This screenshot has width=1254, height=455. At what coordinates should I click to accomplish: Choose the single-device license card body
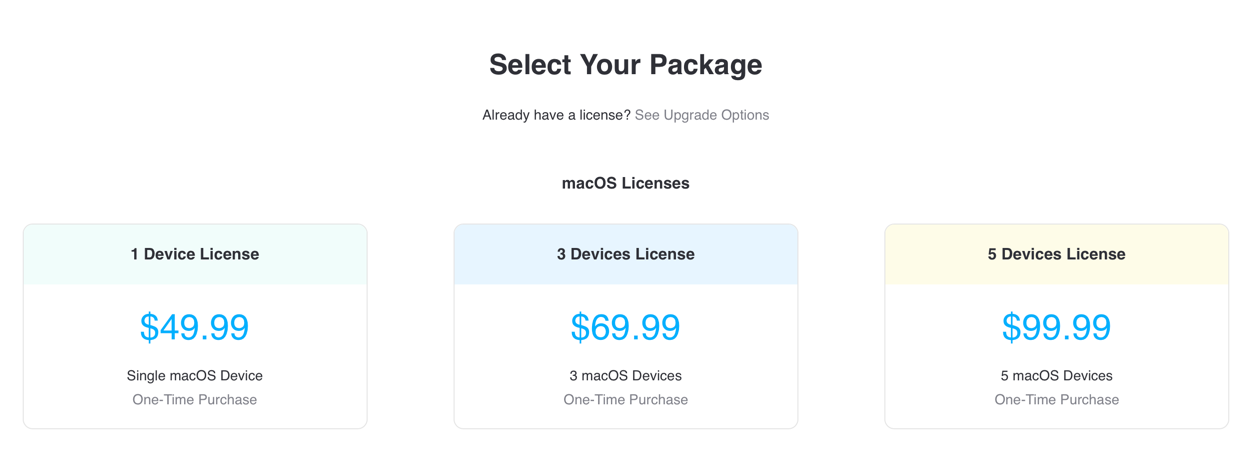(x=195, y=356)
